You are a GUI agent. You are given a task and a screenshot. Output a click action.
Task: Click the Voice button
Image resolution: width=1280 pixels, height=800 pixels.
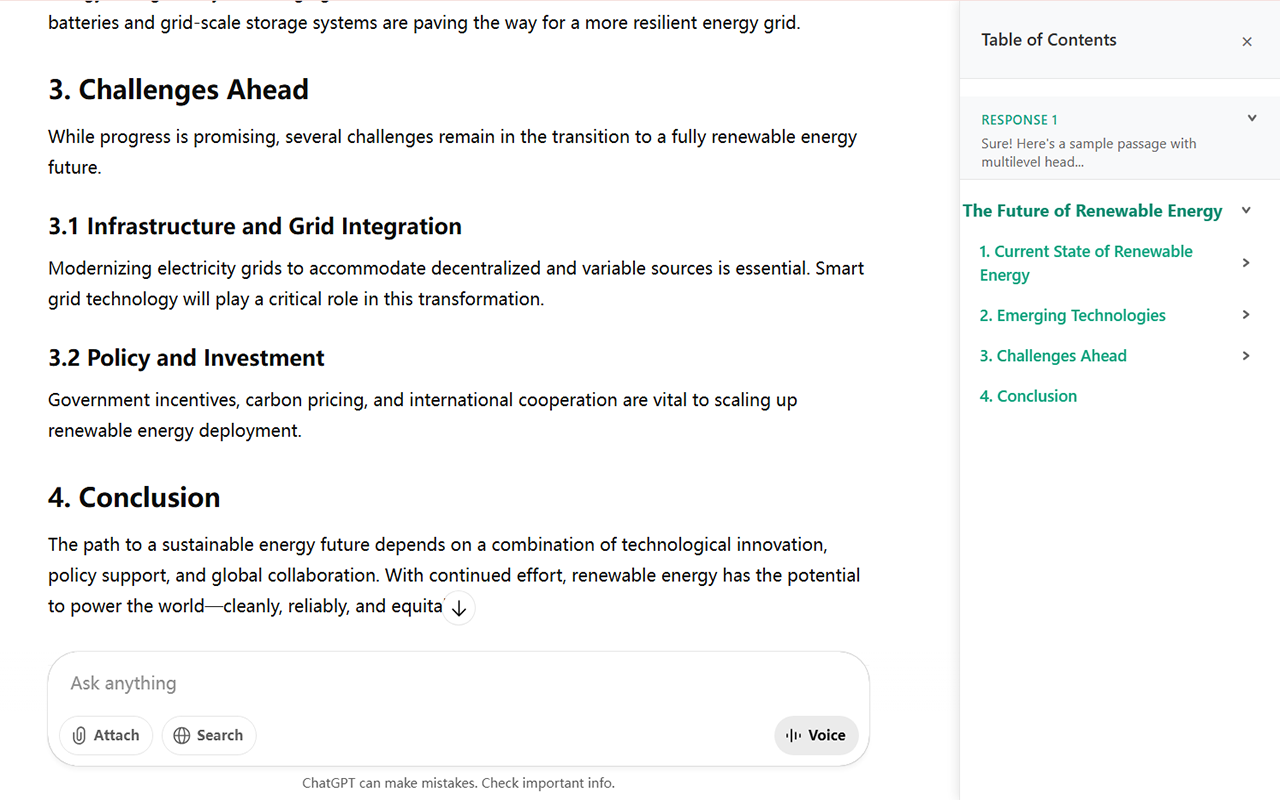[x=816, y=735]
